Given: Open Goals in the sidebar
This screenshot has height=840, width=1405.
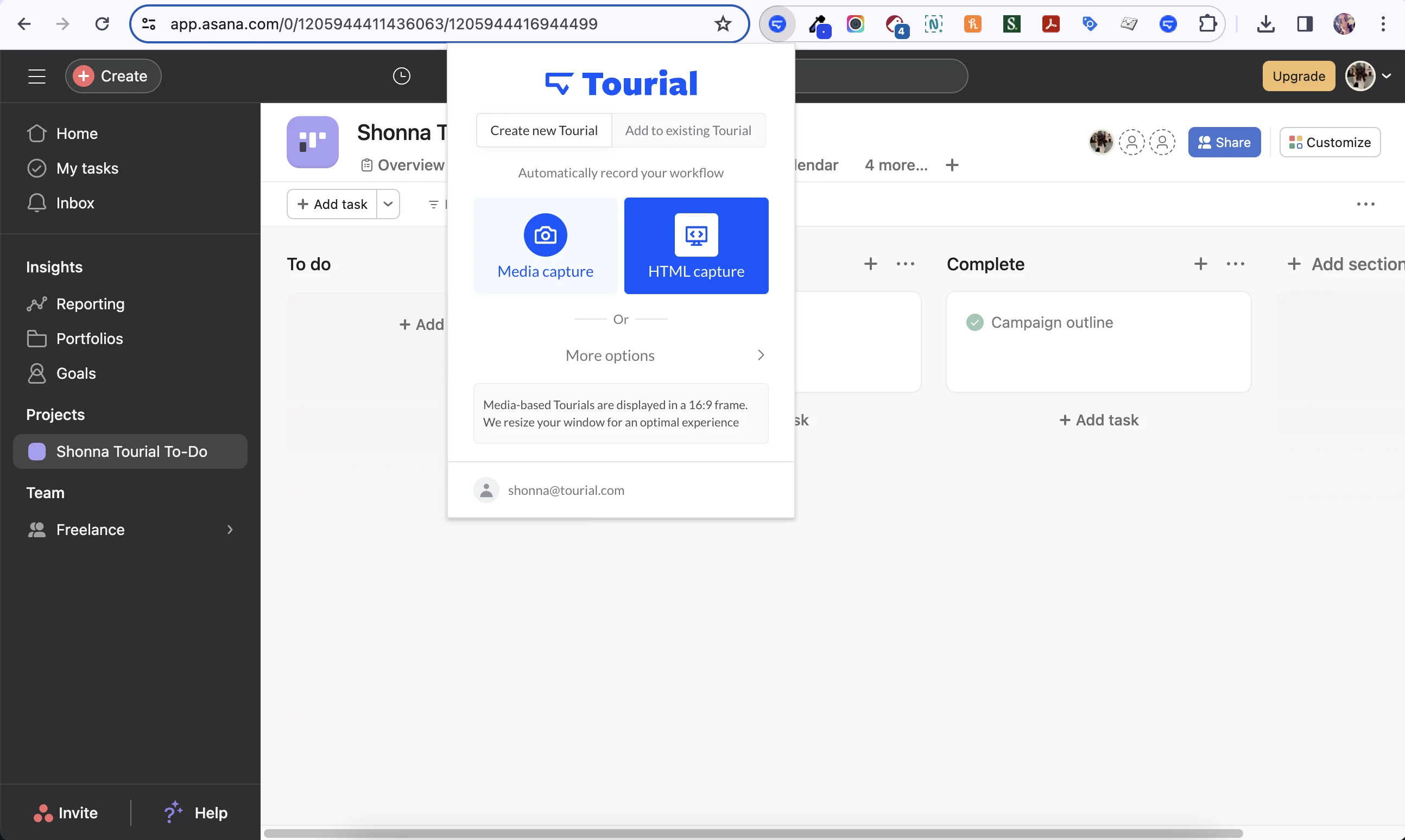Looking at the screenshot, I should pos(130,373).
